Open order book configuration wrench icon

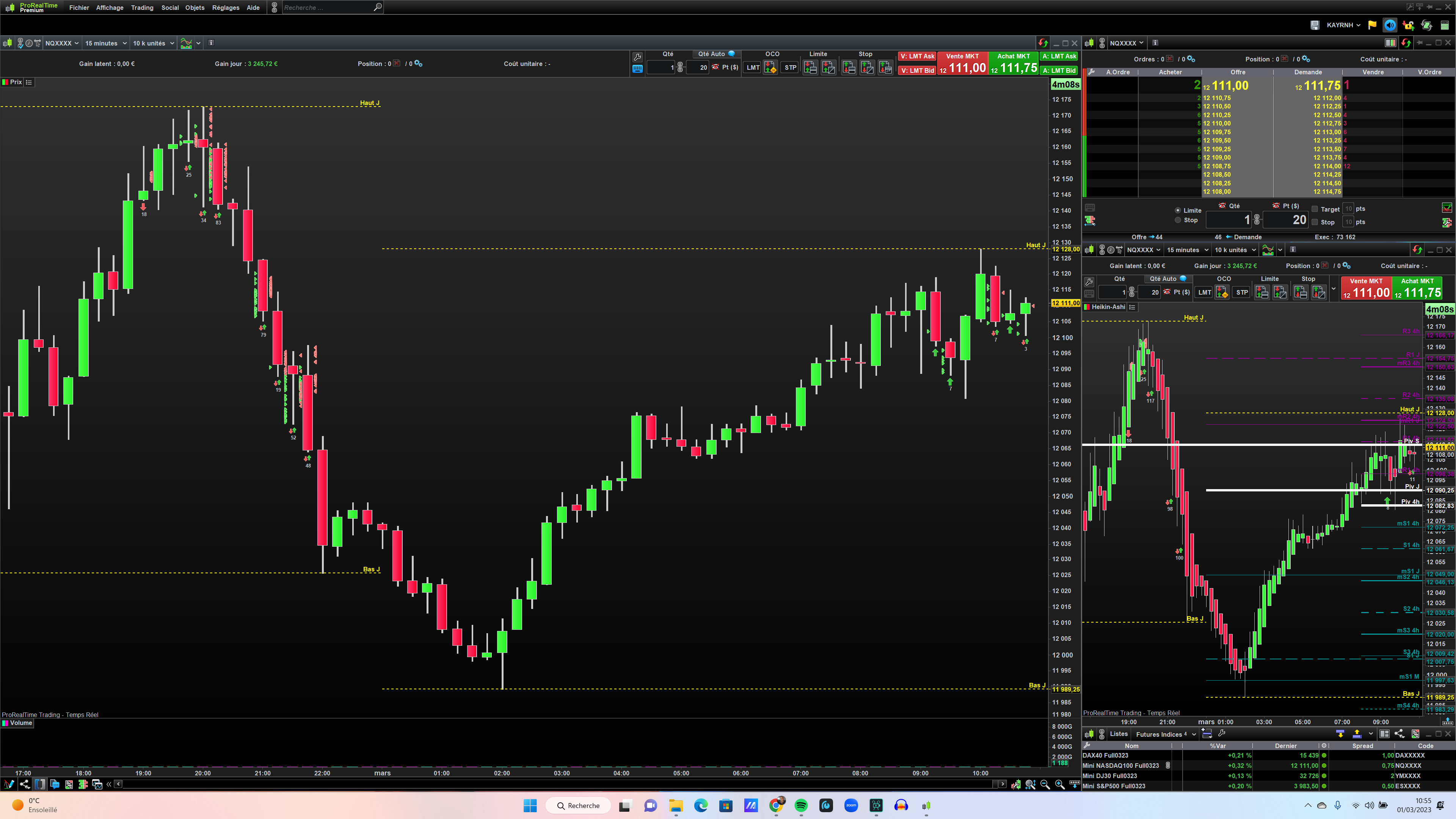pos(1092,72)
